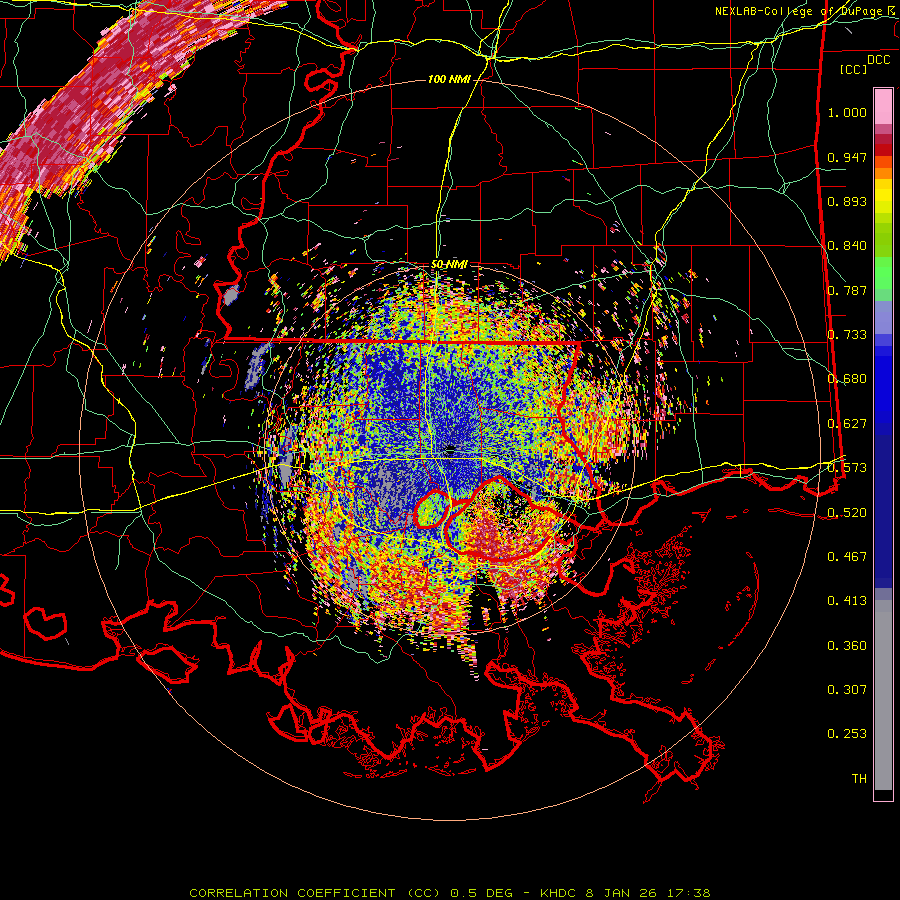The image size is (900, 900).
Task: Select the 0.680 color scale value
Action: (x=847, y=379)
